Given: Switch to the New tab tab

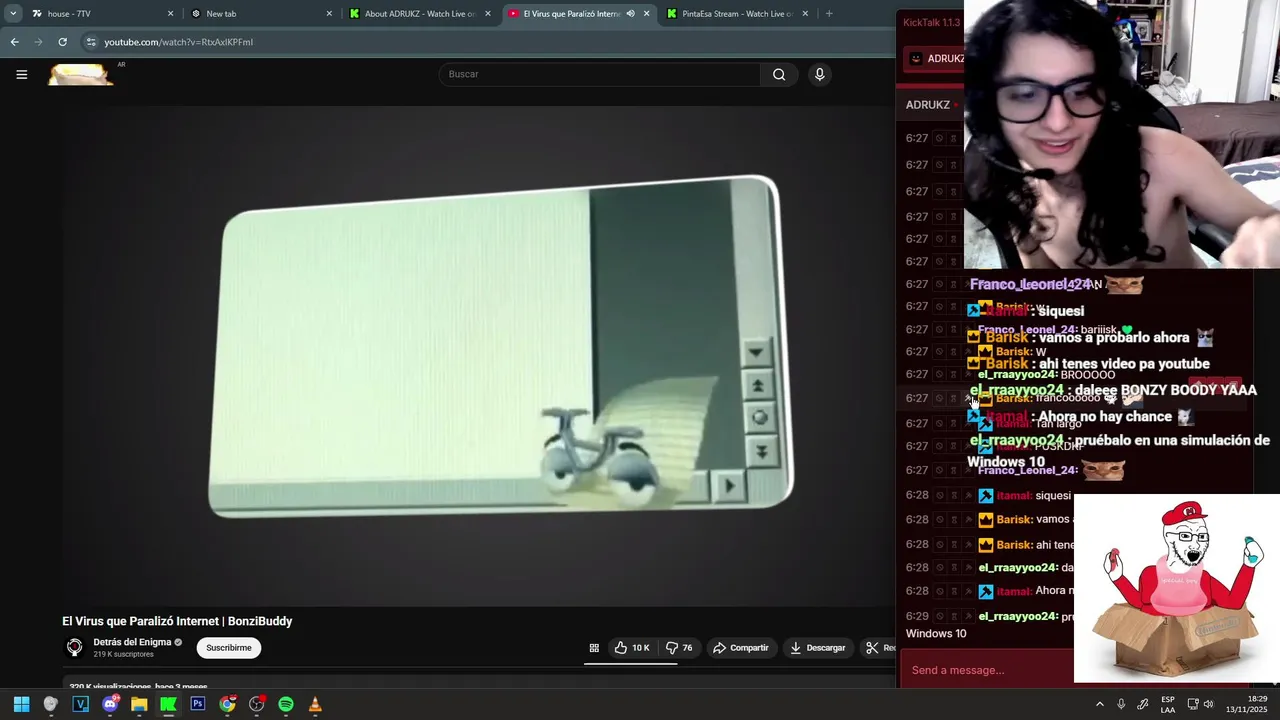Looking at the screenshot, I should 260,14.
